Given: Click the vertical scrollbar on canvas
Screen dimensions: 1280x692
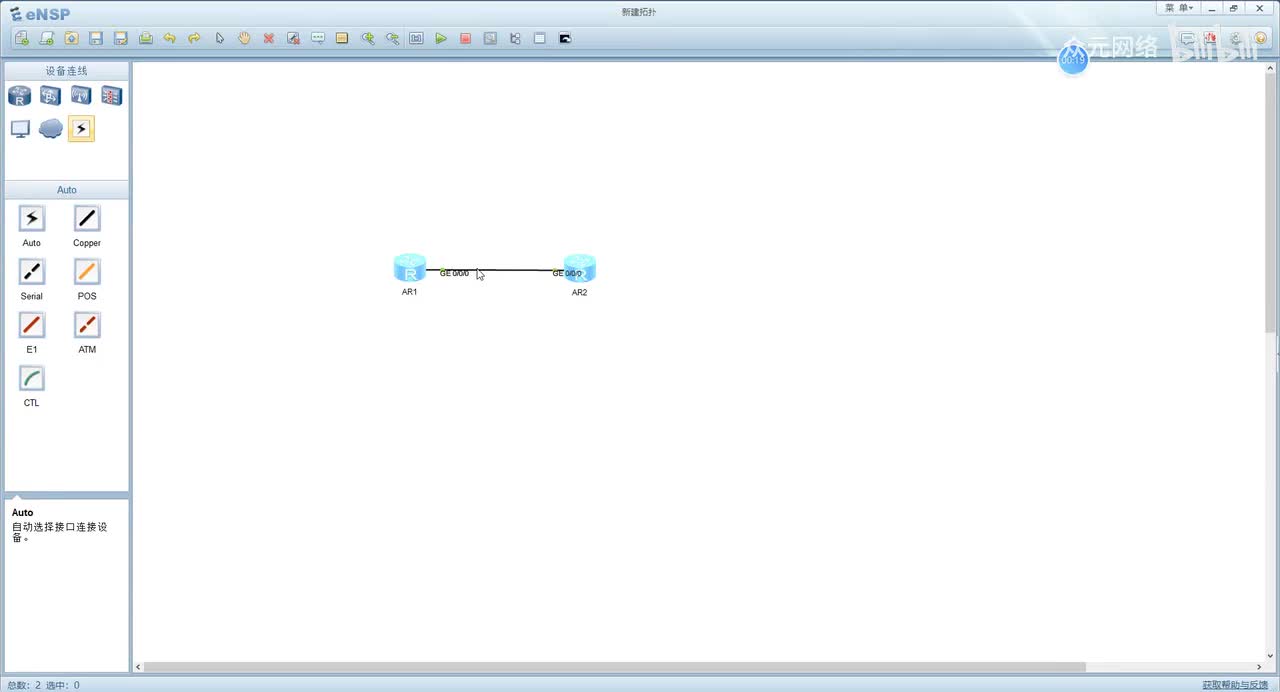Looking at the screenshot, I should pyautogui.click(x=1271, y=205).
